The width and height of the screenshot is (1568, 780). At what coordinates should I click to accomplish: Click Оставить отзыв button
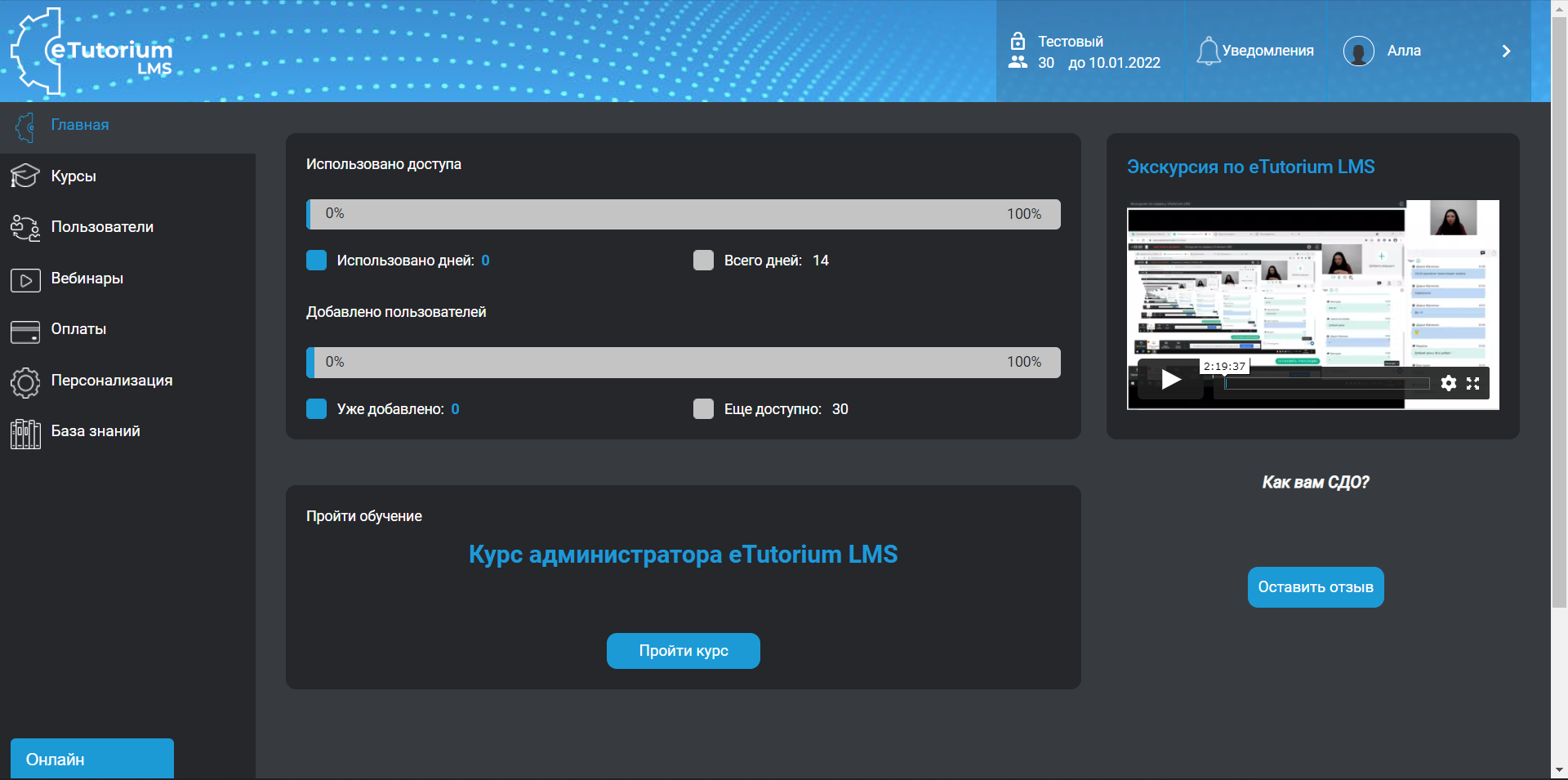tap(1316, 587)
